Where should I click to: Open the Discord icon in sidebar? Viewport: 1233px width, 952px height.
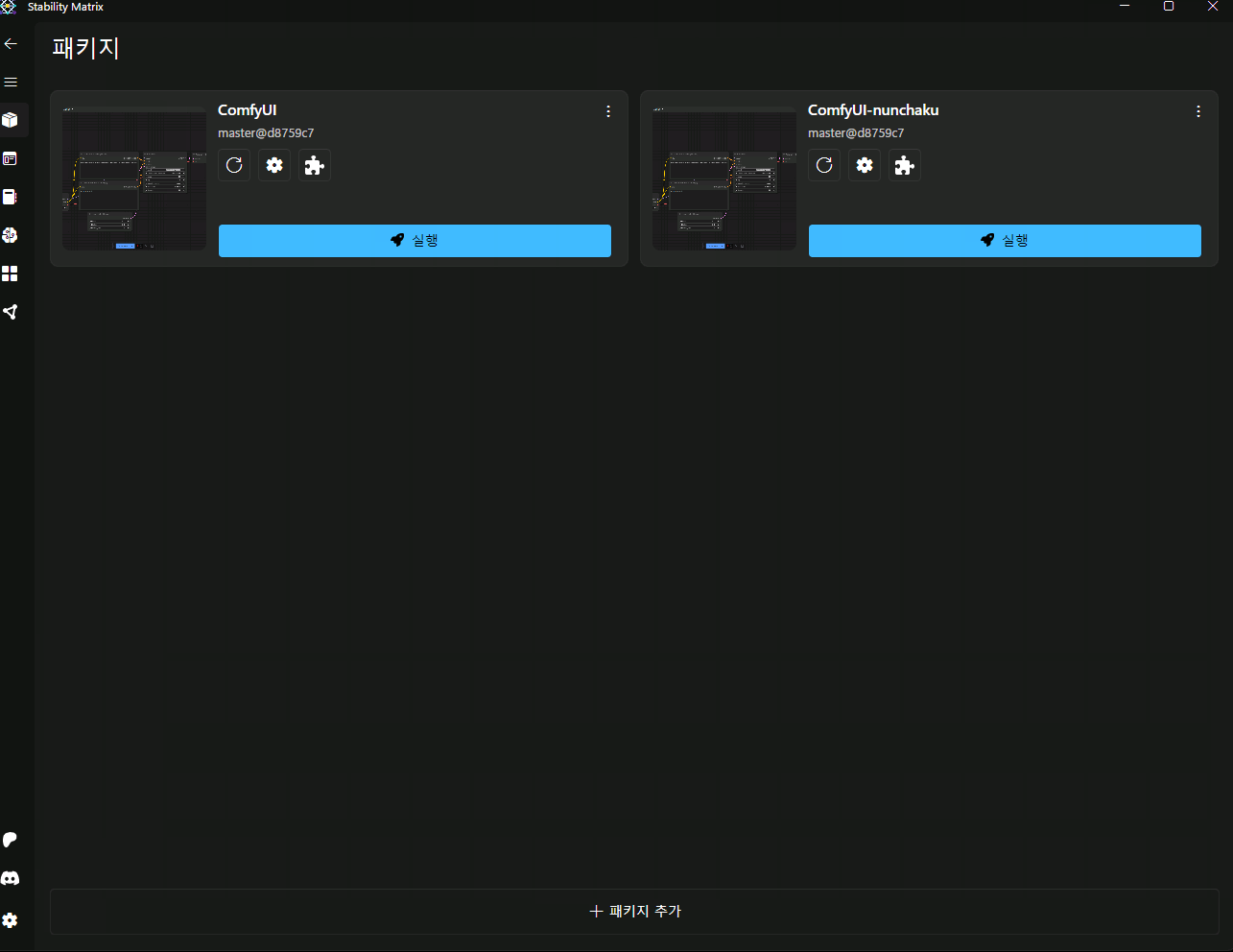point(11,878)
